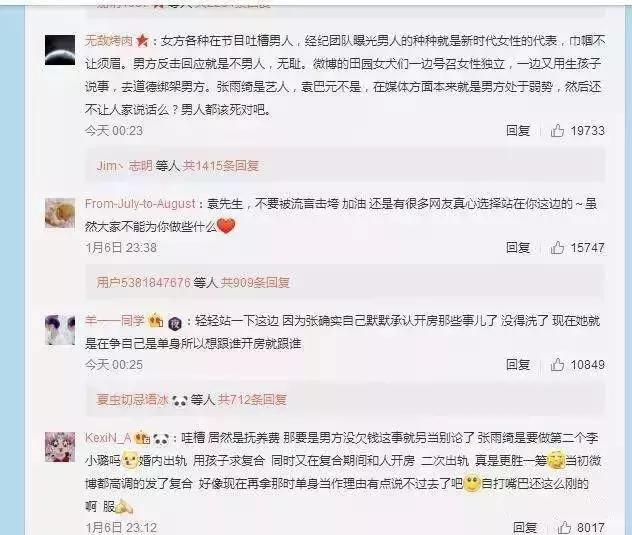
Task: Click 回复 under From-July-to-August's comment
Action: tap(518, 248)
